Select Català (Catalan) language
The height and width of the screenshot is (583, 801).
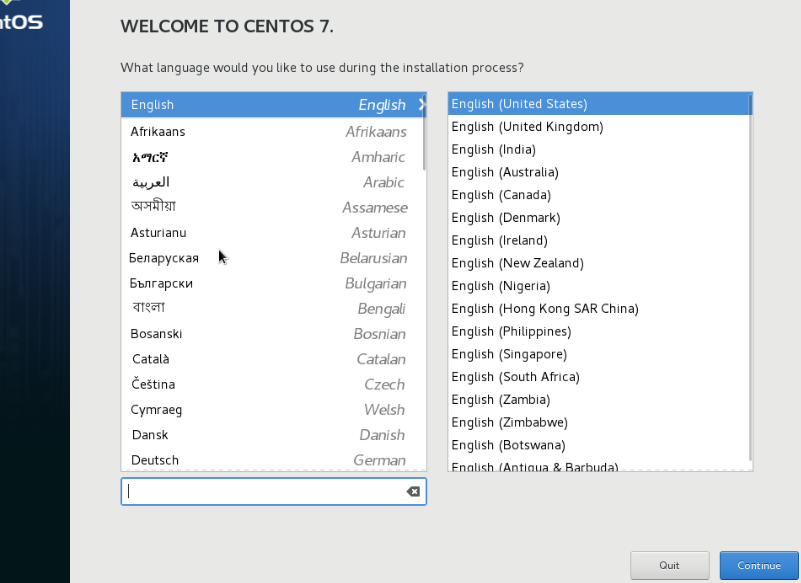[x=273, y=359]
